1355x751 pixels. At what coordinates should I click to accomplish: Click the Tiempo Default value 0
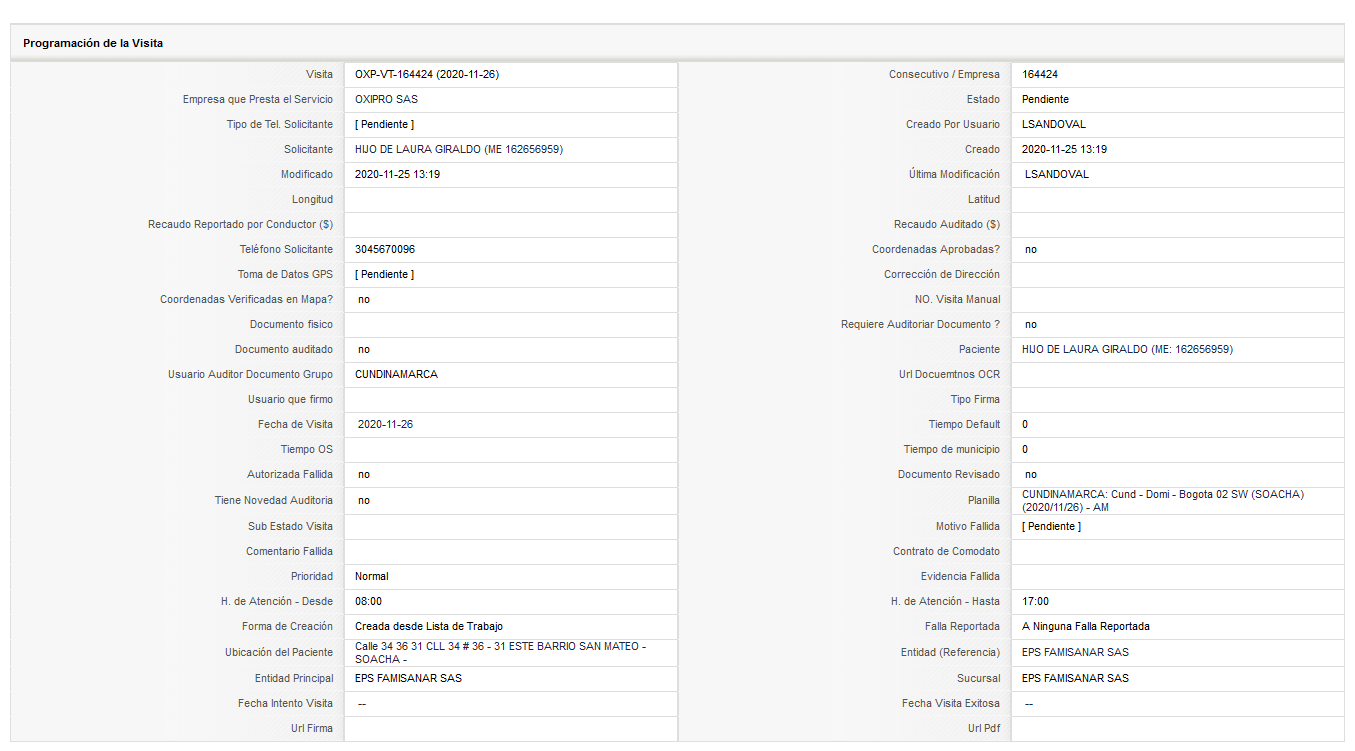1025,425
